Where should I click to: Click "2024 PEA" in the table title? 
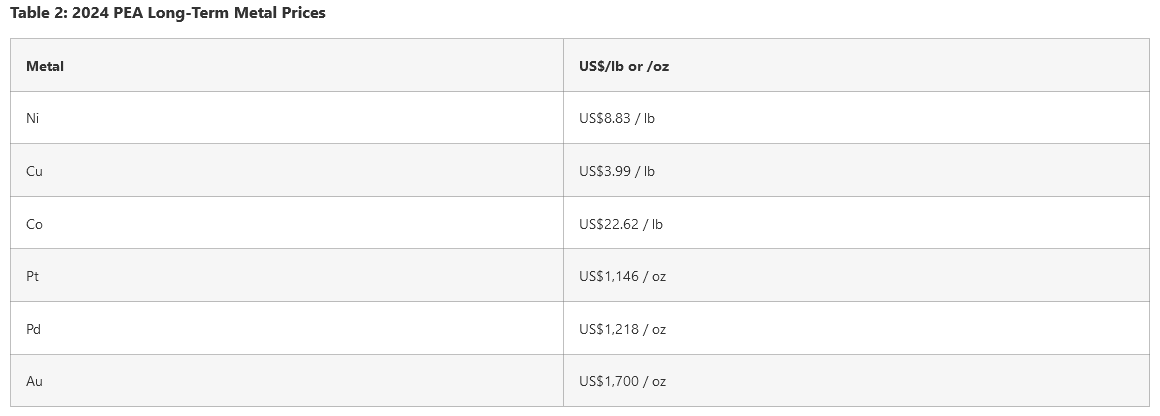click(108, 13)
